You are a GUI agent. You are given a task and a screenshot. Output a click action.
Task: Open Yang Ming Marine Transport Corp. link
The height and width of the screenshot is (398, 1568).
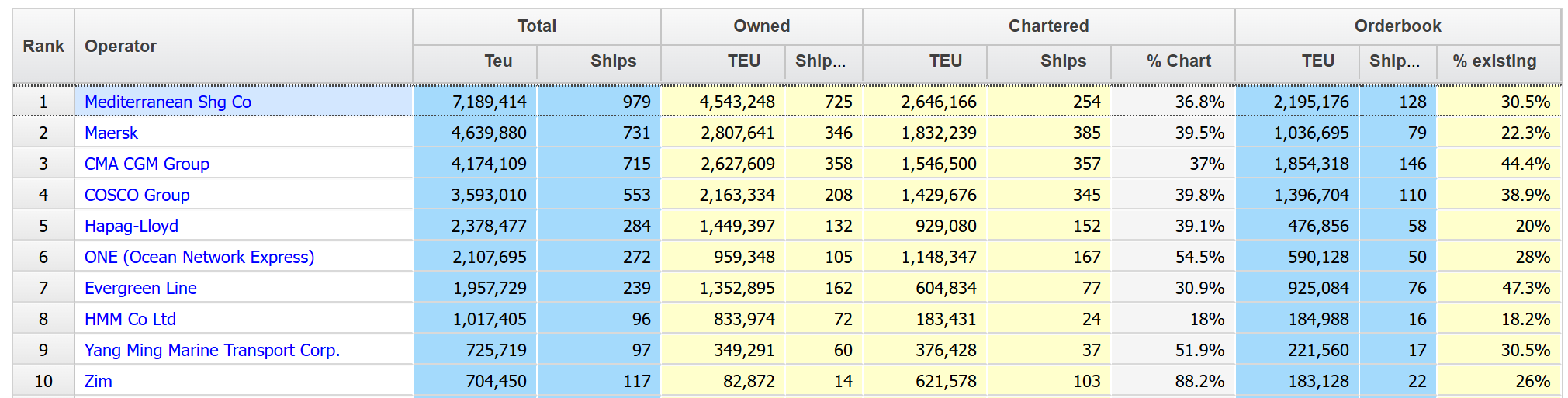pos(212,351)
